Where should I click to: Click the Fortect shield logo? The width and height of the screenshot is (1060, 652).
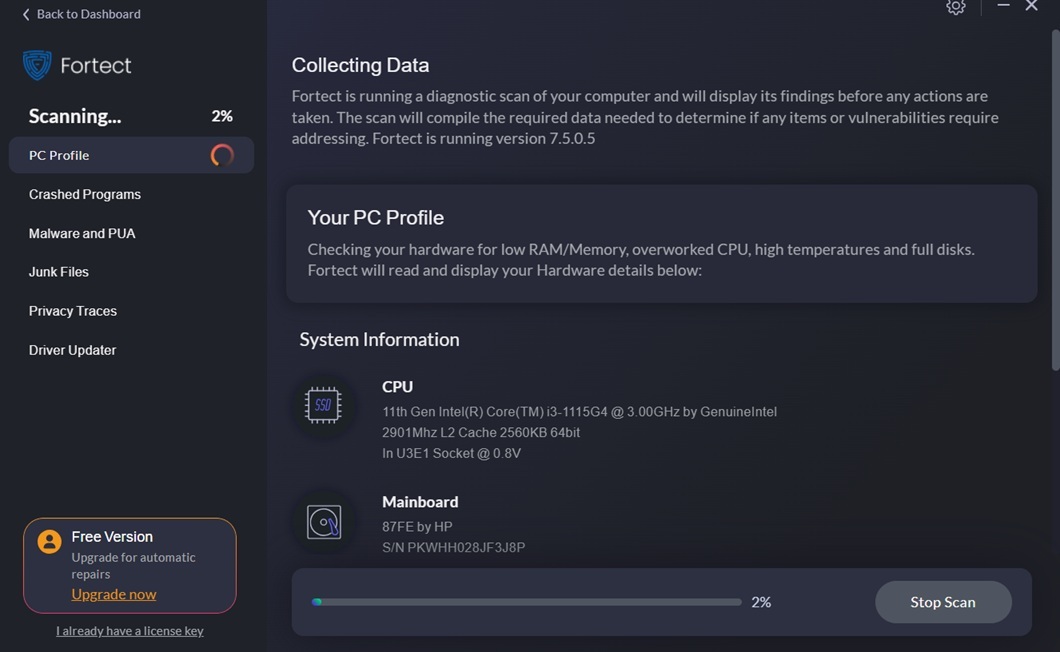pos(37,66)
